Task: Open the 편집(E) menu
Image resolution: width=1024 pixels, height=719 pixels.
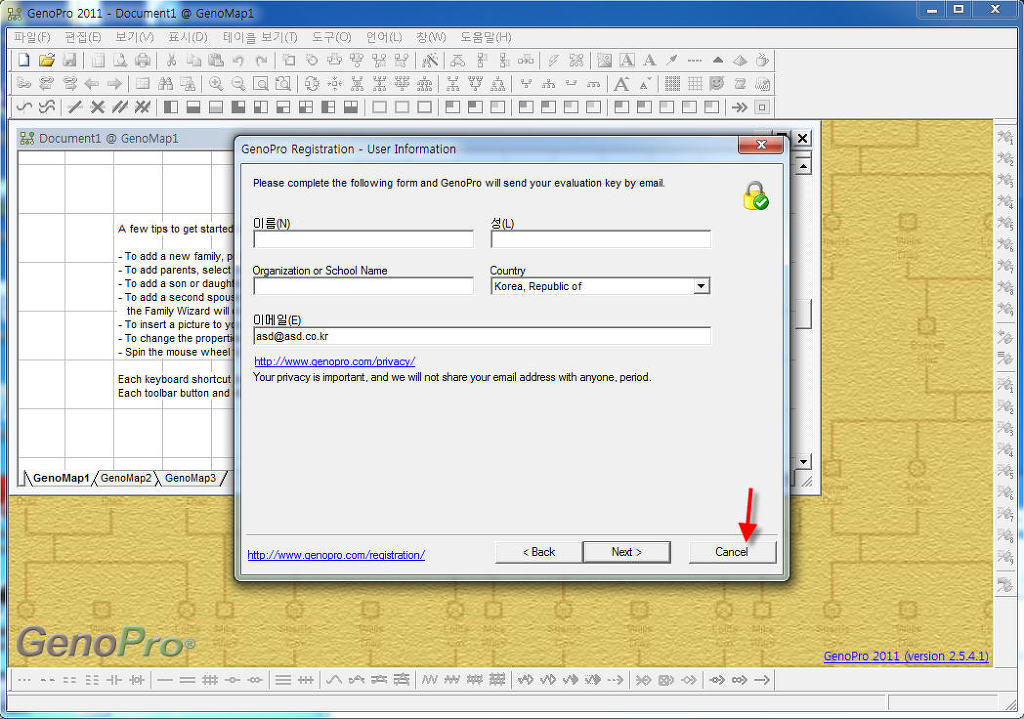Action: click(x=83, y=37)
